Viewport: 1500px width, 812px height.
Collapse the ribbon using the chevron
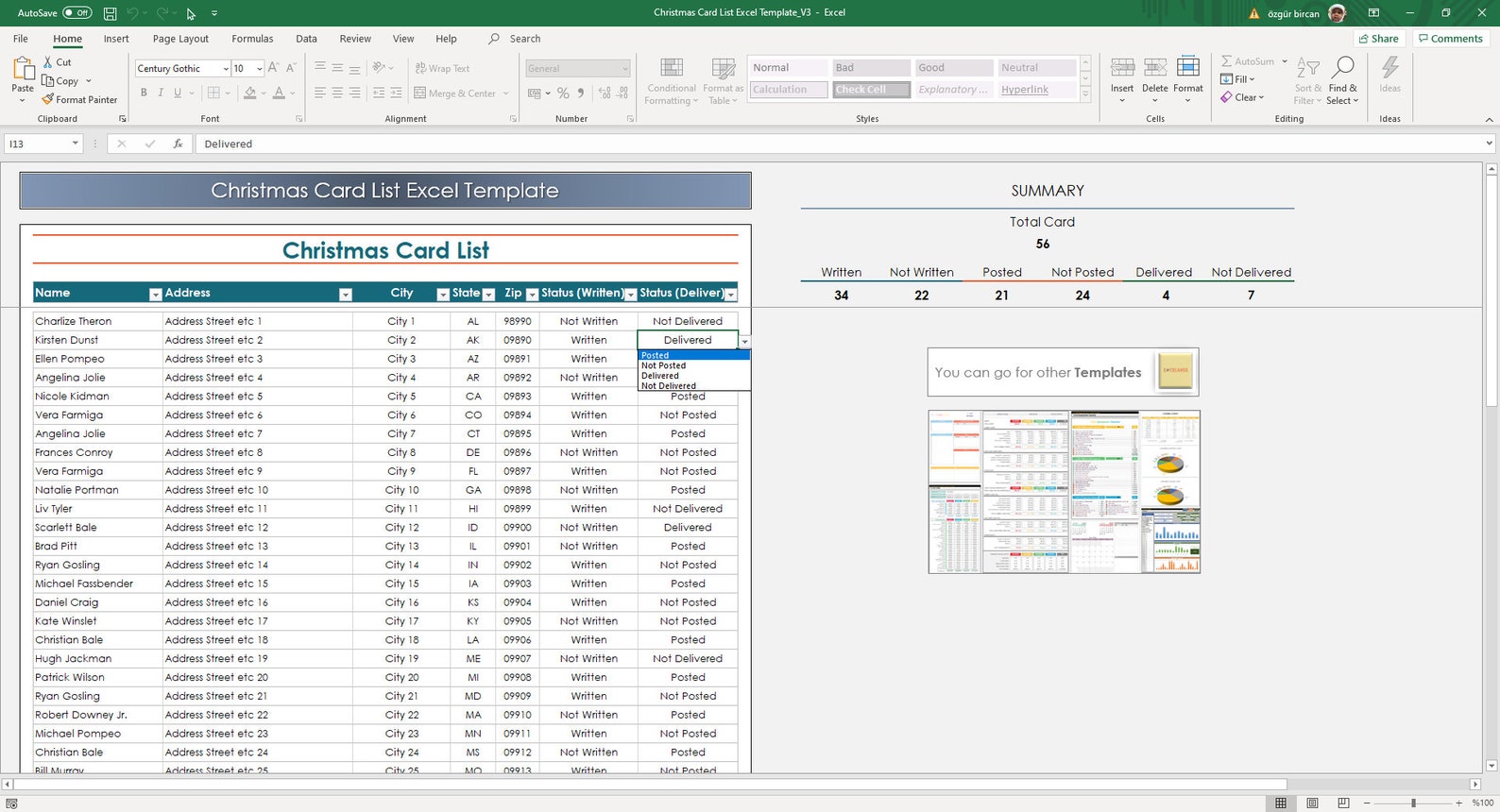[1489, 119]
